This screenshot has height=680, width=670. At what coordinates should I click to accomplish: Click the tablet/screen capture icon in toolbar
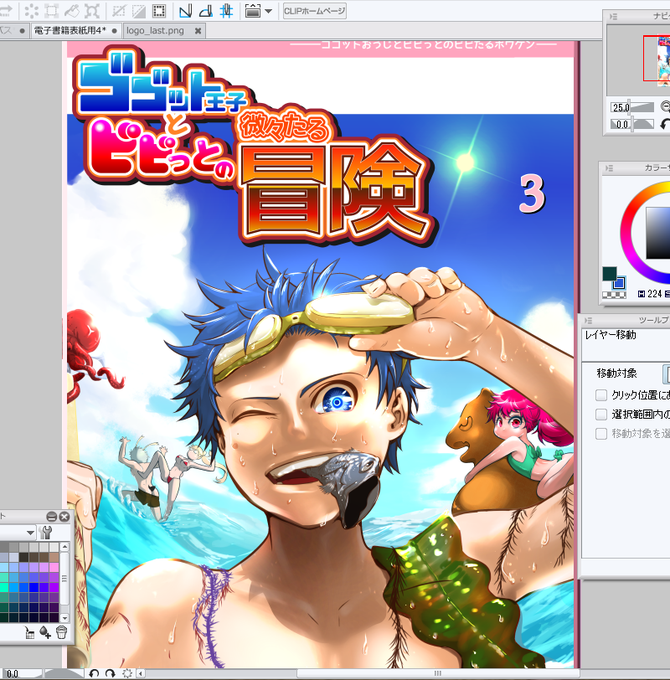point(253,11)
